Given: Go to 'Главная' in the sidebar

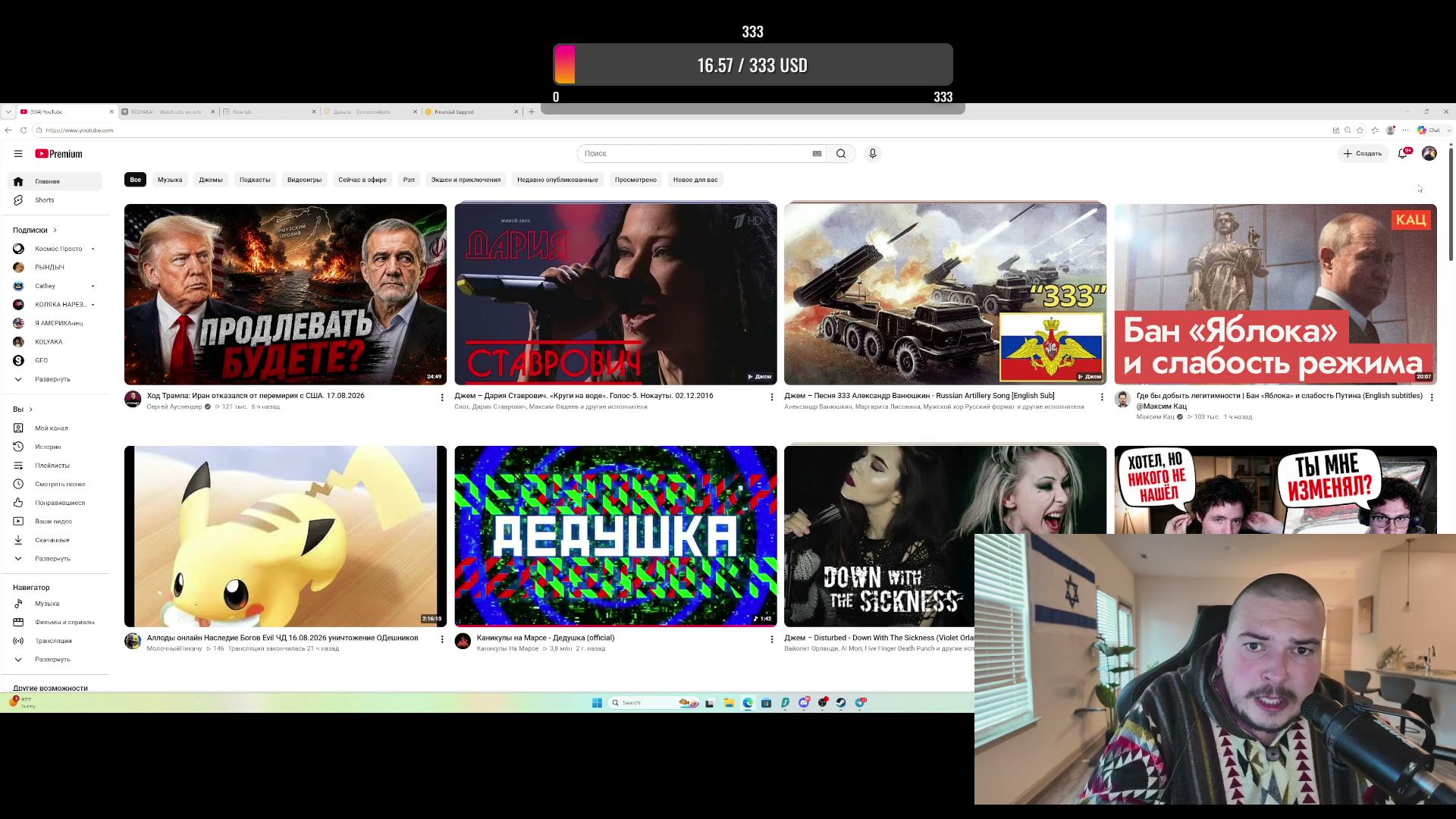Looking at the screenshot, I should tap(55, 181).
